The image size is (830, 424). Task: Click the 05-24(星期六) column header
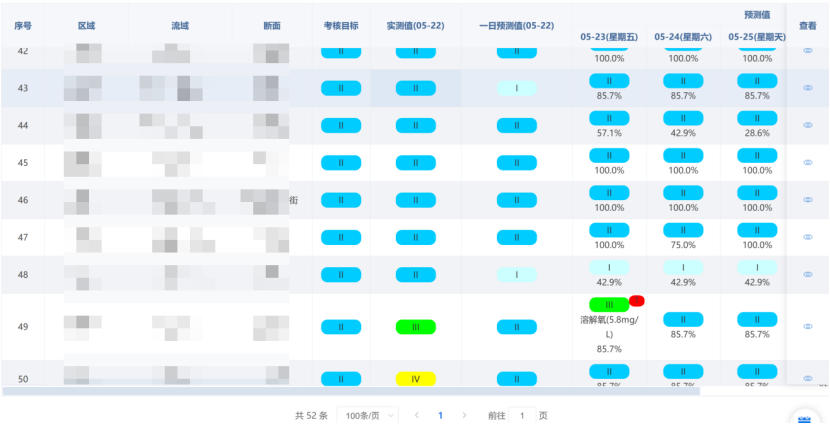tap(683, 37)
